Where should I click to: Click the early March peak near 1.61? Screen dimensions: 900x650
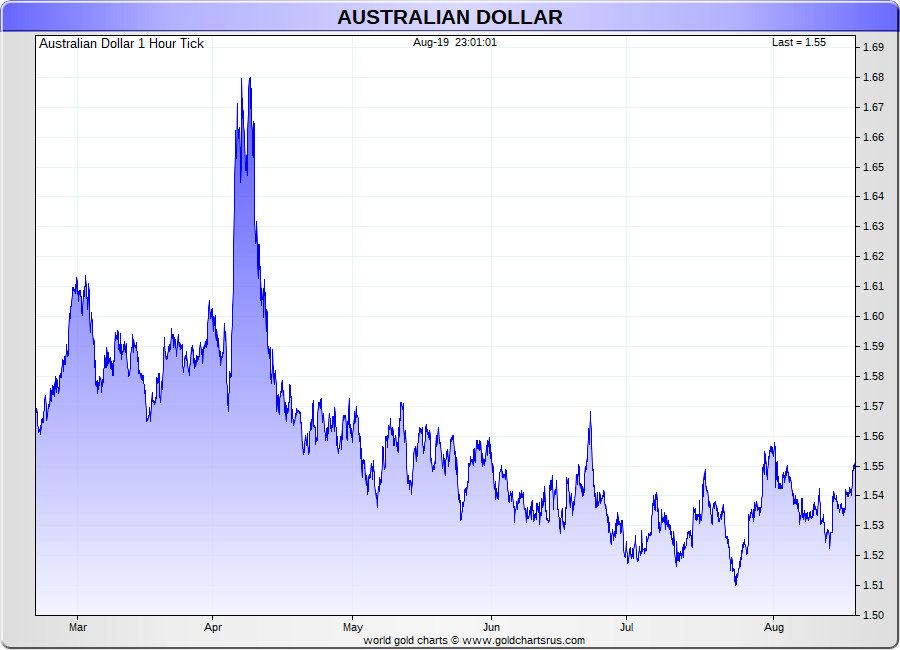coord(85,278)
